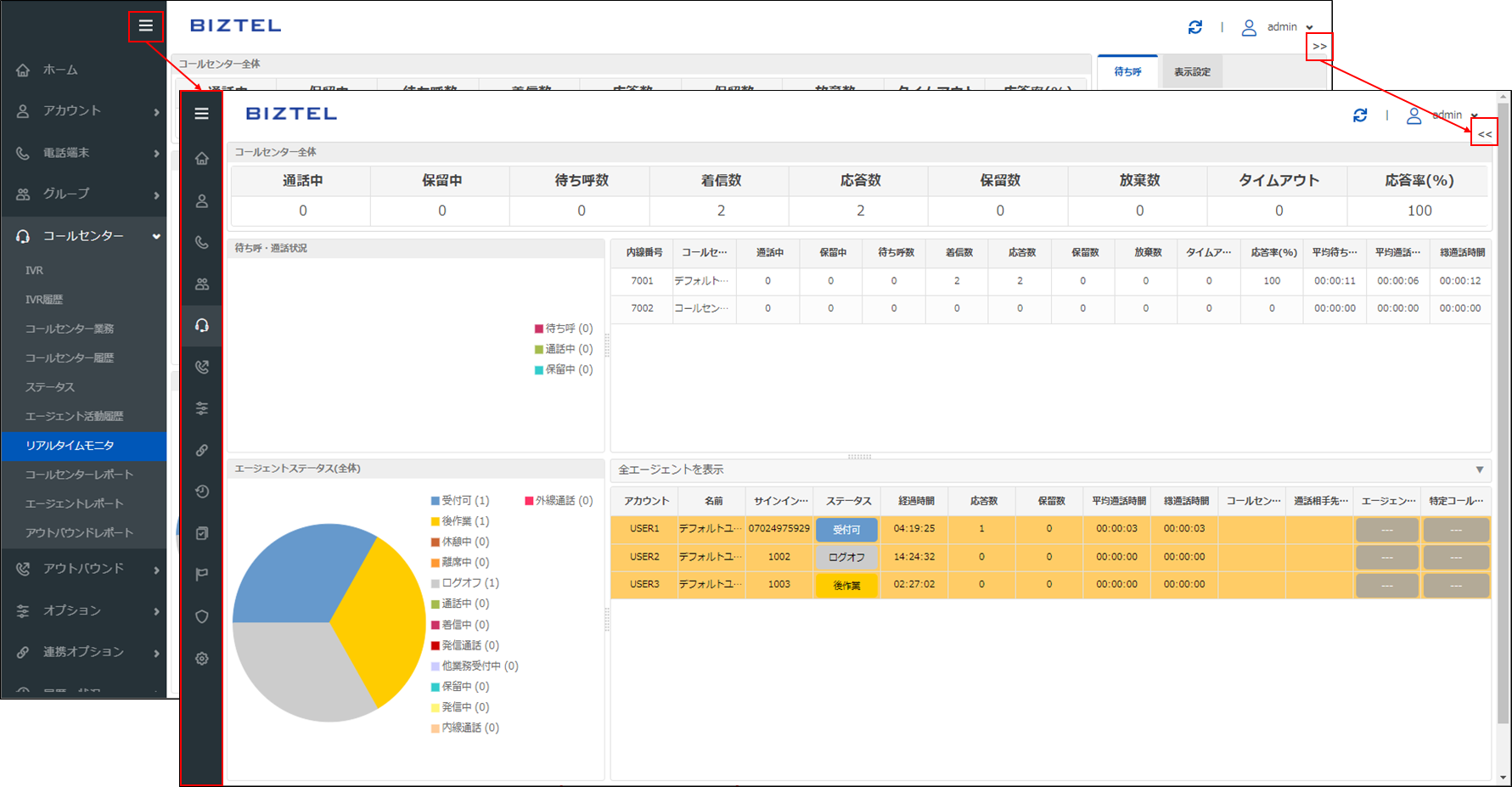Click 後作業 yellow legend swatch
Screen dimensions: 1512x787
click(436, 521)
